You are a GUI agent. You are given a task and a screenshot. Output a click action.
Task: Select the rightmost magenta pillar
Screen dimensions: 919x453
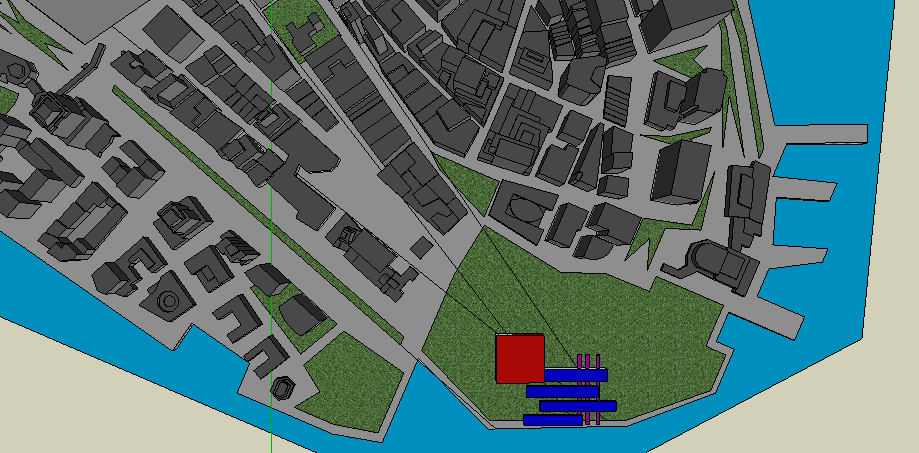tap(597, 360)
